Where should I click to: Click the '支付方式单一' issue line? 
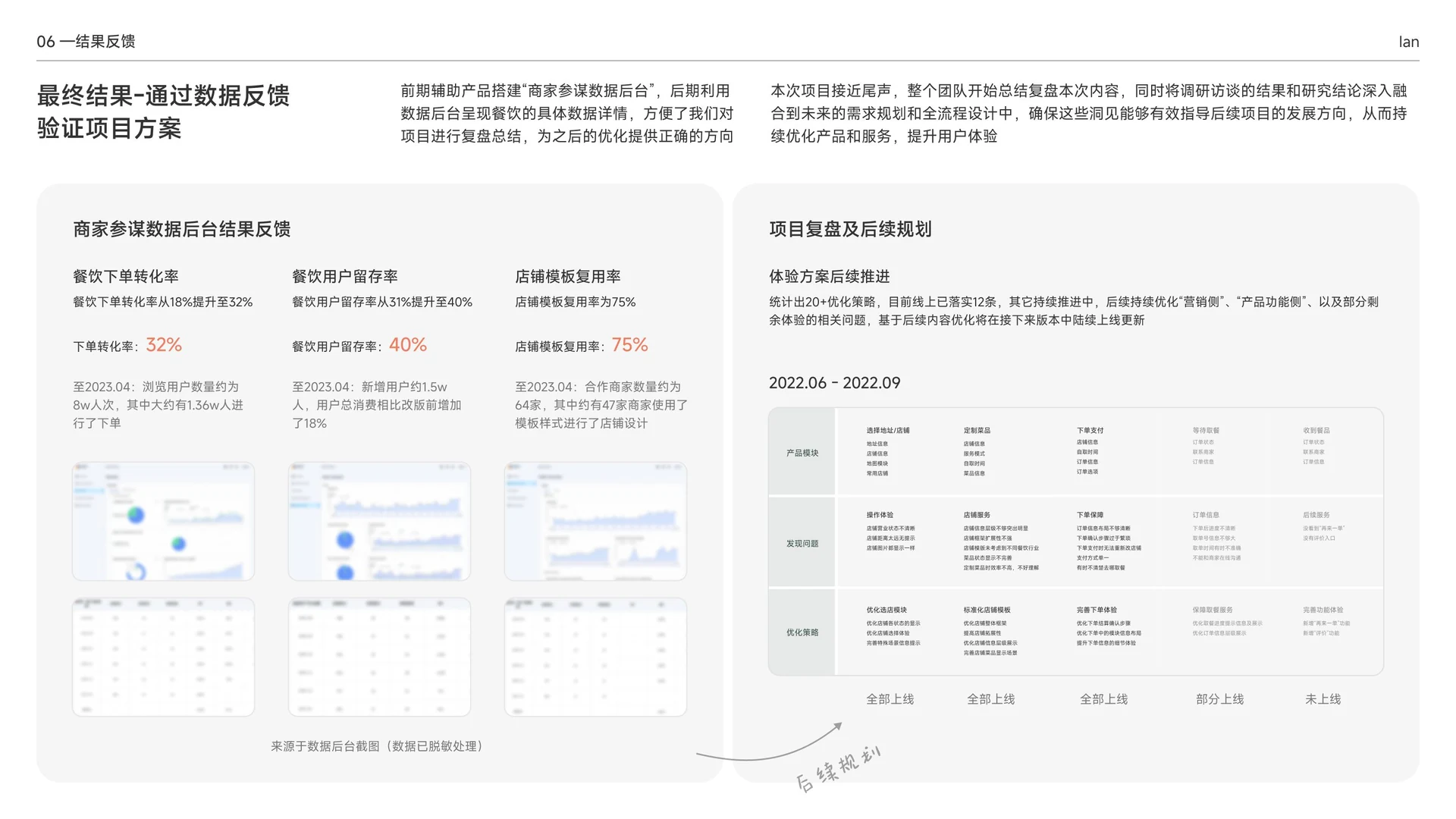1093,557
